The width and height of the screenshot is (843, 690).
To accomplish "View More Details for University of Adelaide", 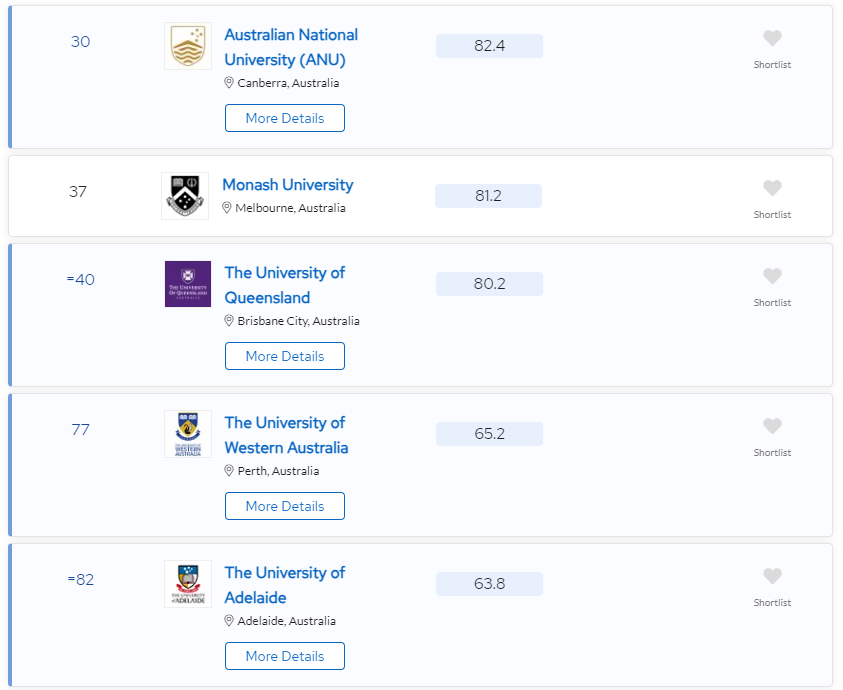I will pyautogui.click(x=285, y=656).
